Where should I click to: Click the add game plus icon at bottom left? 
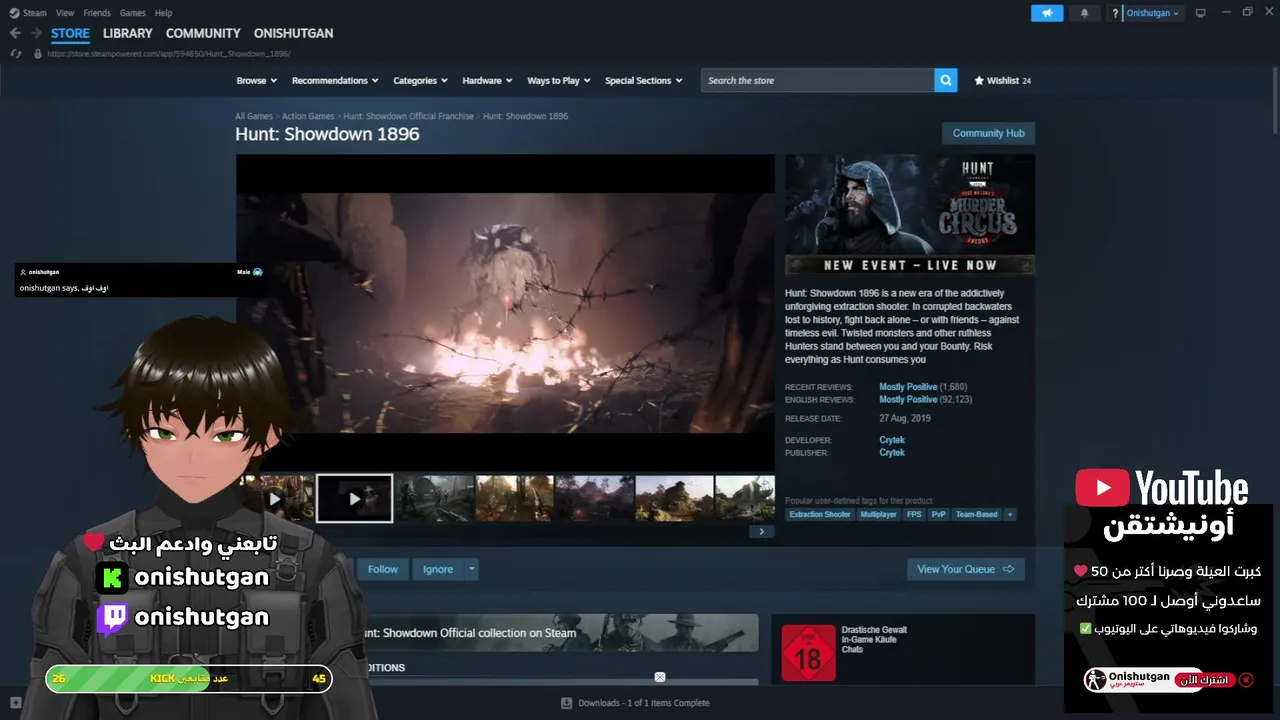click(x=15, y=703)
